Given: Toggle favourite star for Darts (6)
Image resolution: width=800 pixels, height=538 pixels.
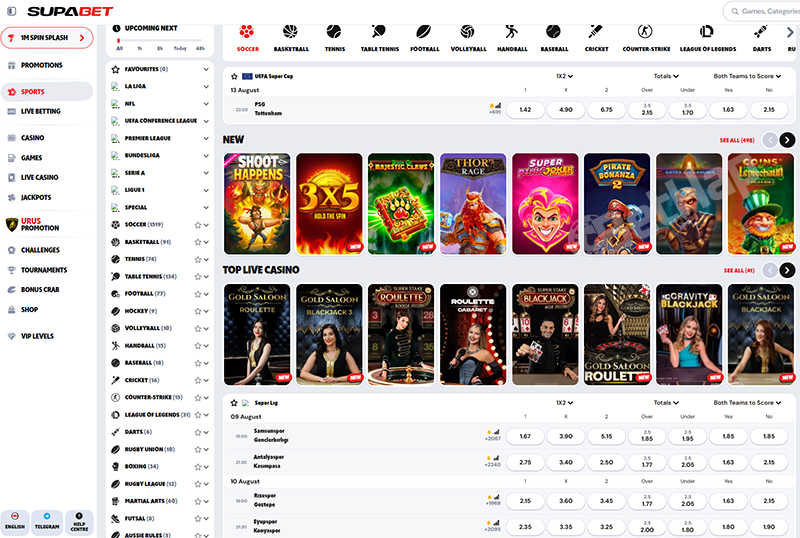Looking at the screenshot, I should coord(197,432).
